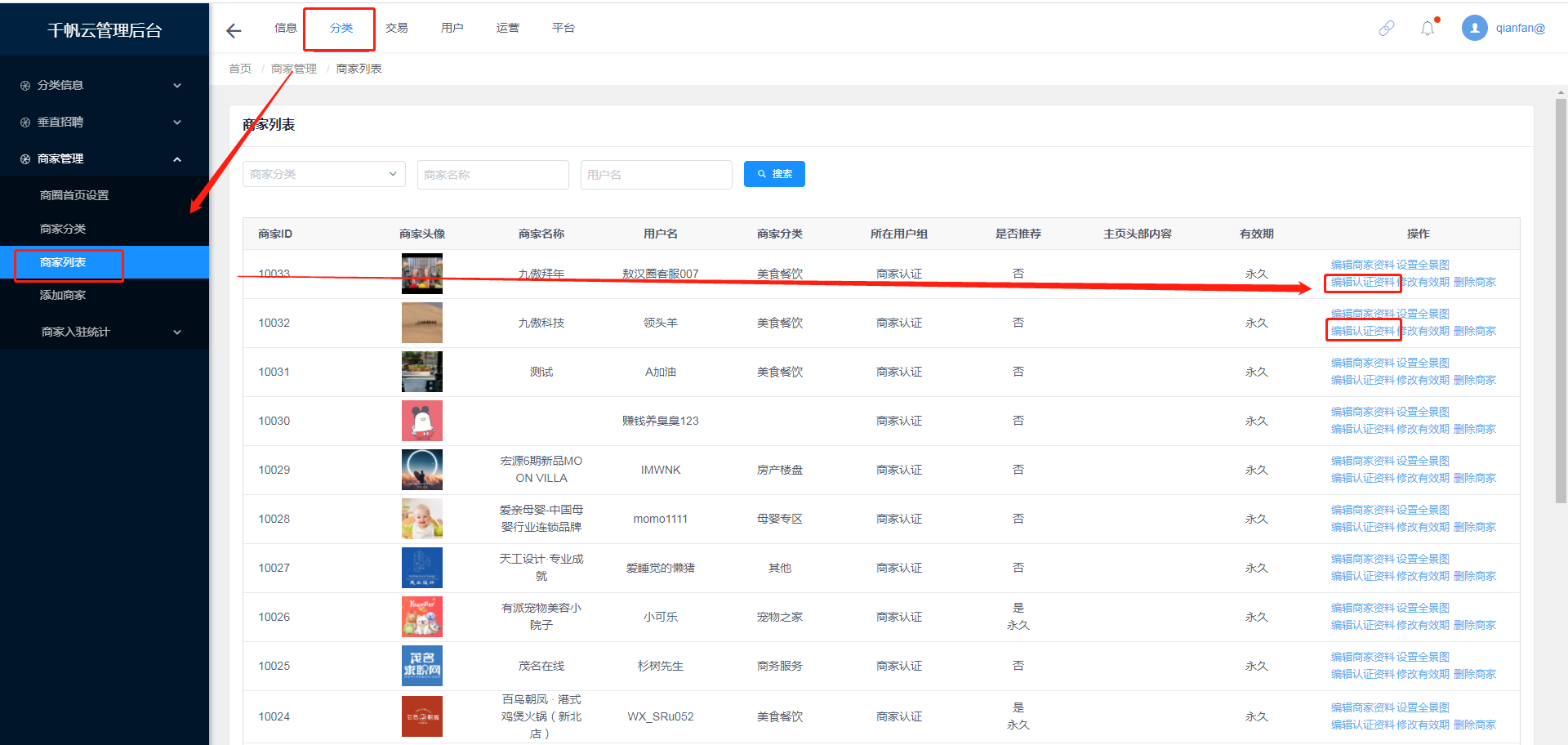This screenshot has height=745, width=1568.
Task: Click the 千帆云管理后台 title
Action: pos(105,30)
